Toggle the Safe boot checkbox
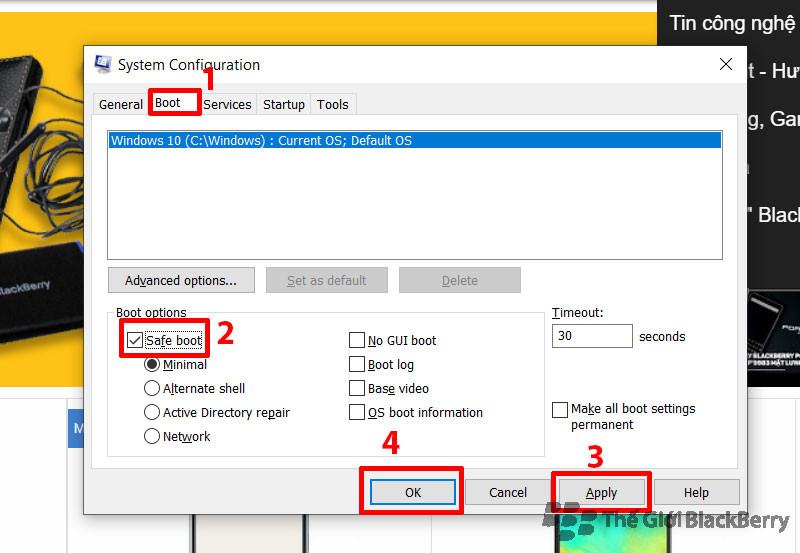Viewport: 800px width, 553px height. click(135, 341)
